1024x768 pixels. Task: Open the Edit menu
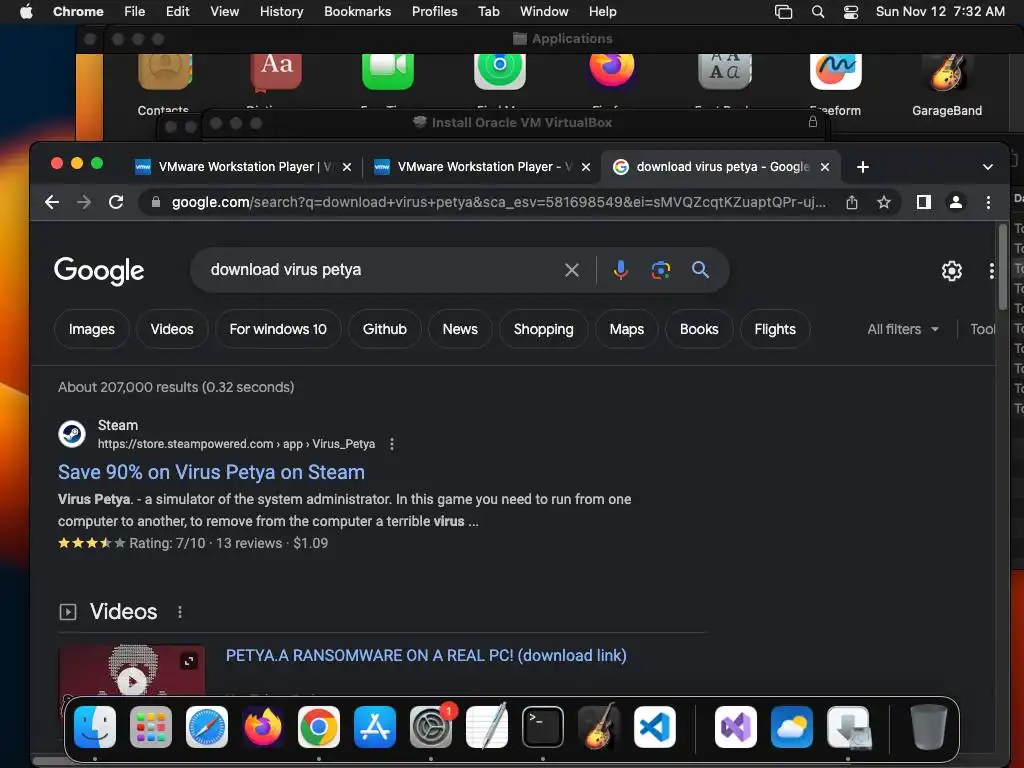point(177,12)
